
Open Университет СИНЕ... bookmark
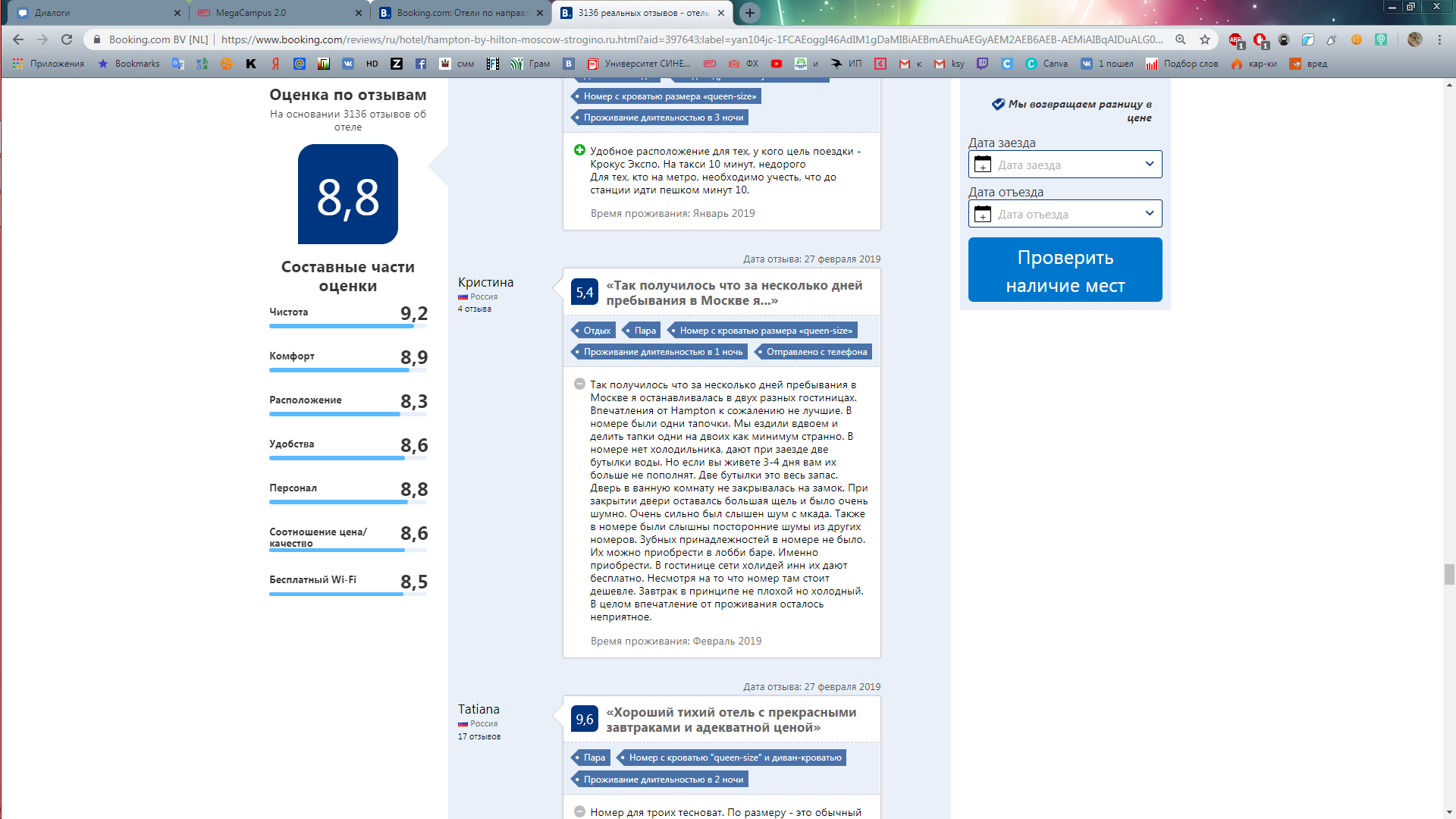(x=639, y=64)
